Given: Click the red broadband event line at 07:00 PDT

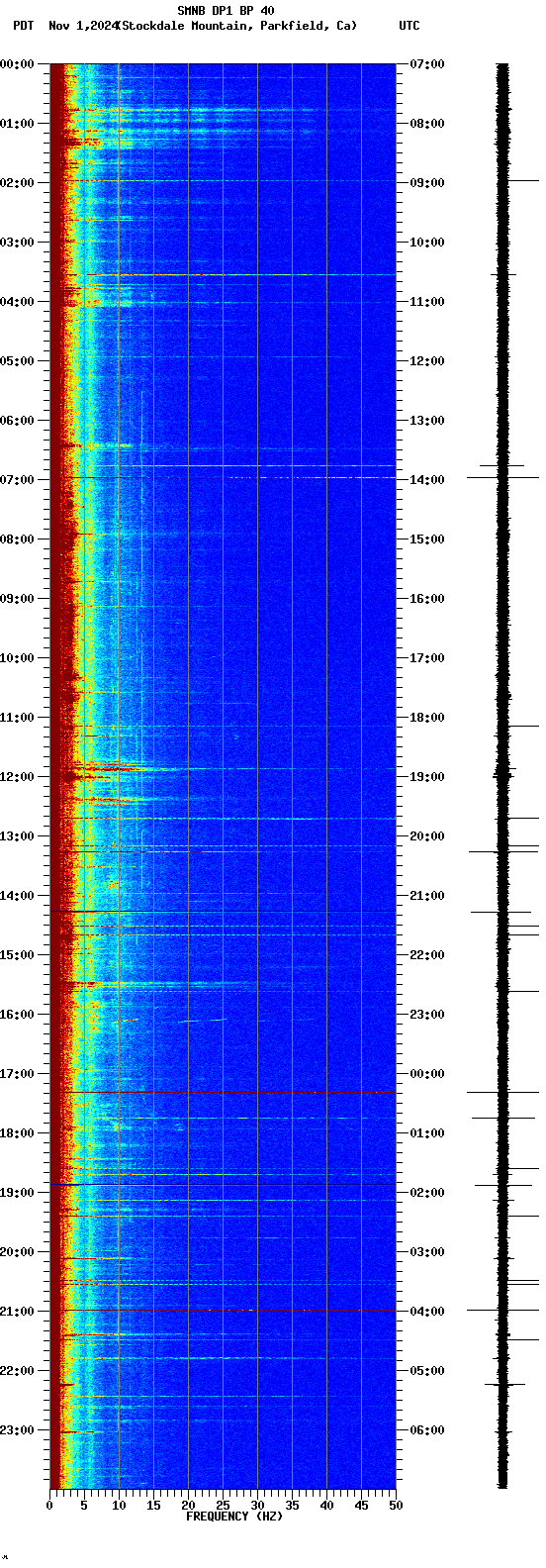Looking at the screenshot, I should point(223,478).
